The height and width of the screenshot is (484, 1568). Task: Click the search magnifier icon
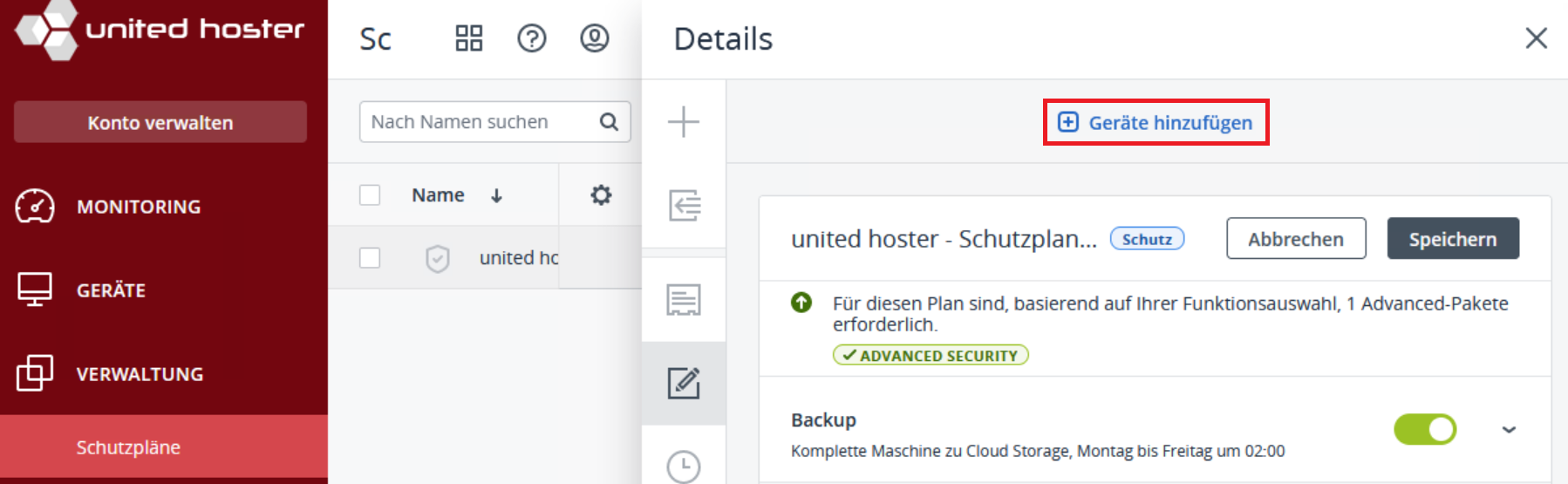[609, 122]
